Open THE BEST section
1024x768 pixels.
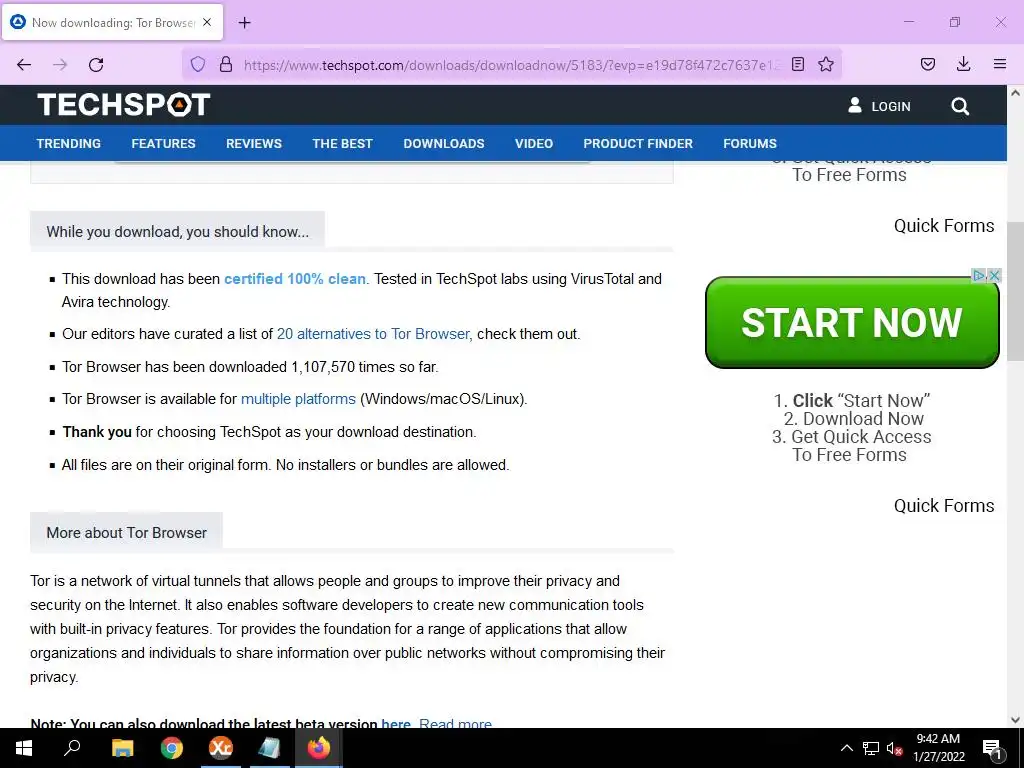point(342,144)
